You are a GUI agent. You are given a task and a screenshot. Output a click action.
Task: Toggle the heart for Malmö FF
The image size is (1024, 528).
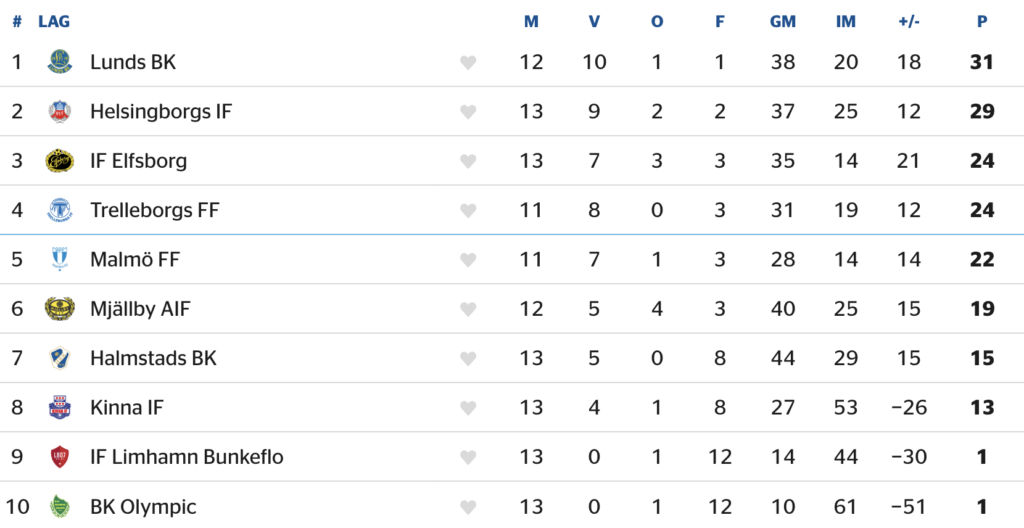click(468, 260)
